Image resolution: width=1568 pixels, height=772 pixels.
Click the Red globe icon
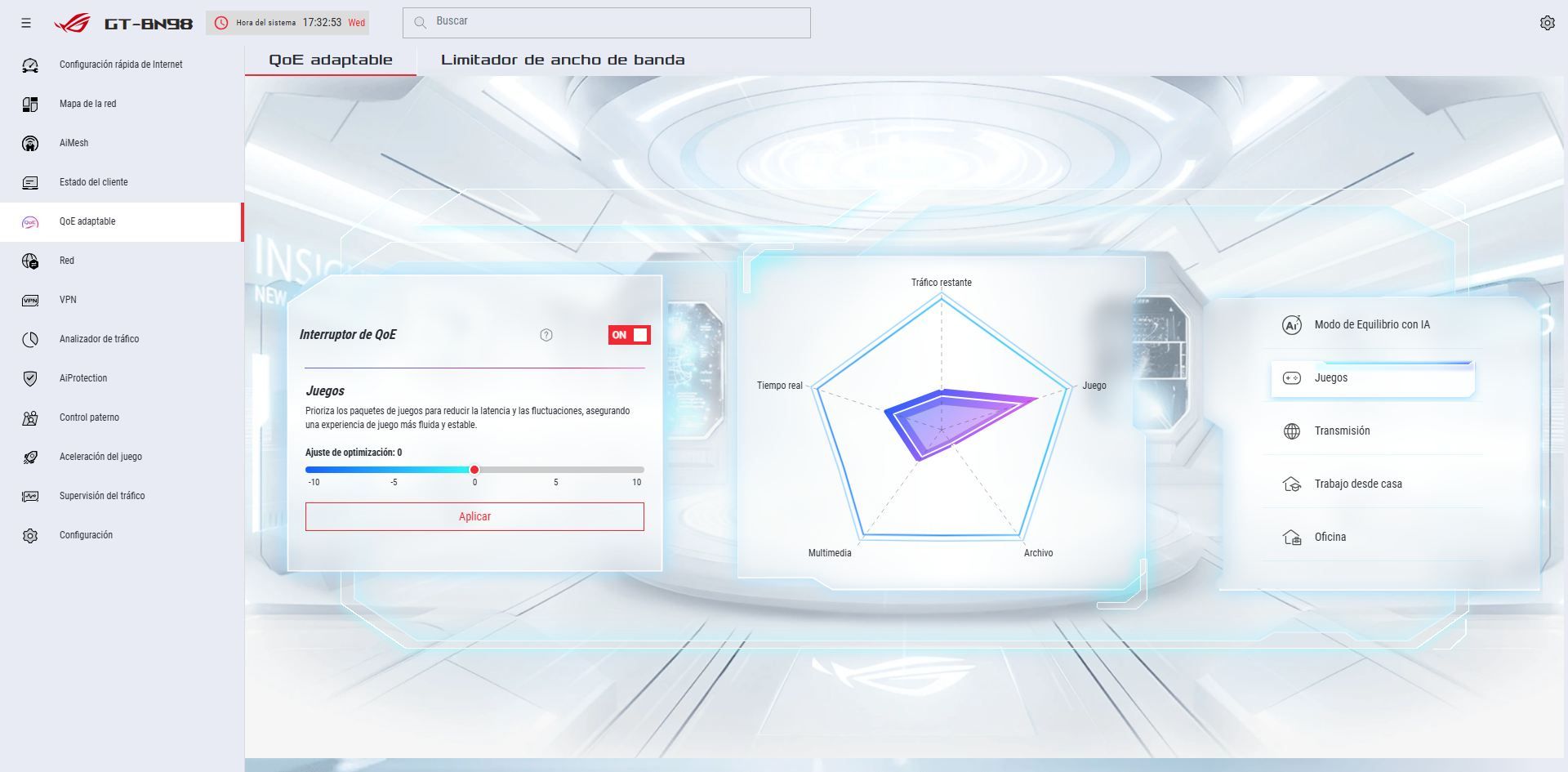point(30,261)
